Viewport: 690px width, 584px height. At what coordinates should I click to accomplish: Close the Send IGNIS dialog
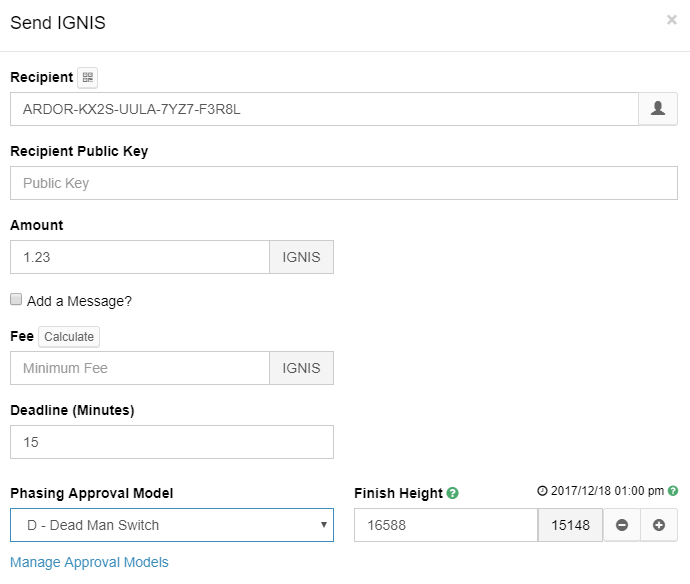tap(672, 19)
